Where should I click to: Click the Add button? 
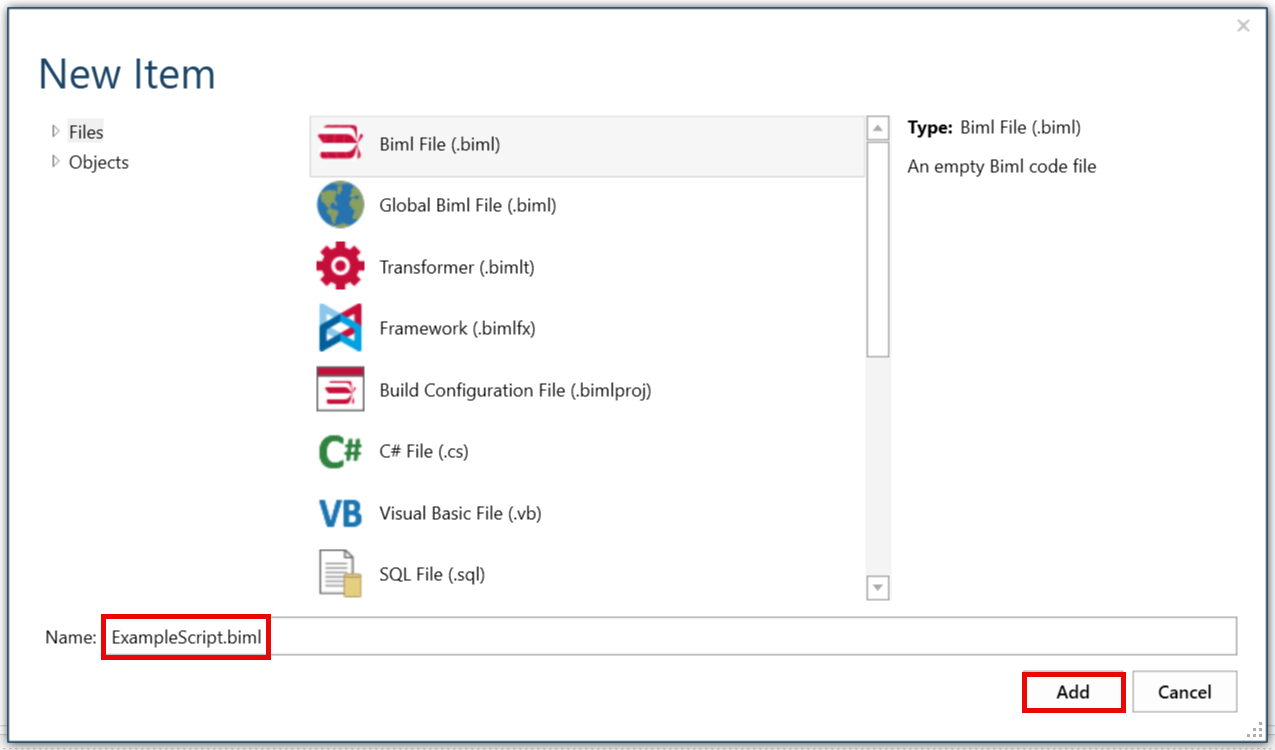coord(1074,692)
